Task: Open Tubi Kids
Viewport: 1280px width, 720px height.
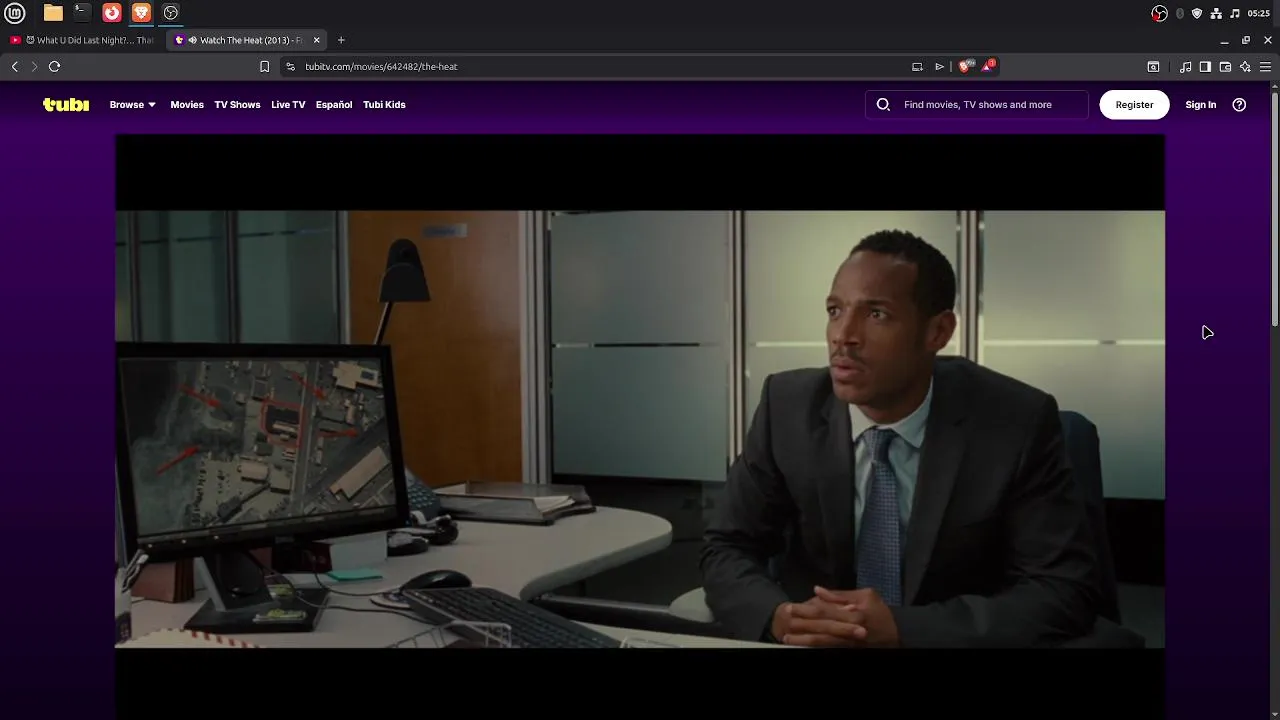Action: [x=384, y=104]
